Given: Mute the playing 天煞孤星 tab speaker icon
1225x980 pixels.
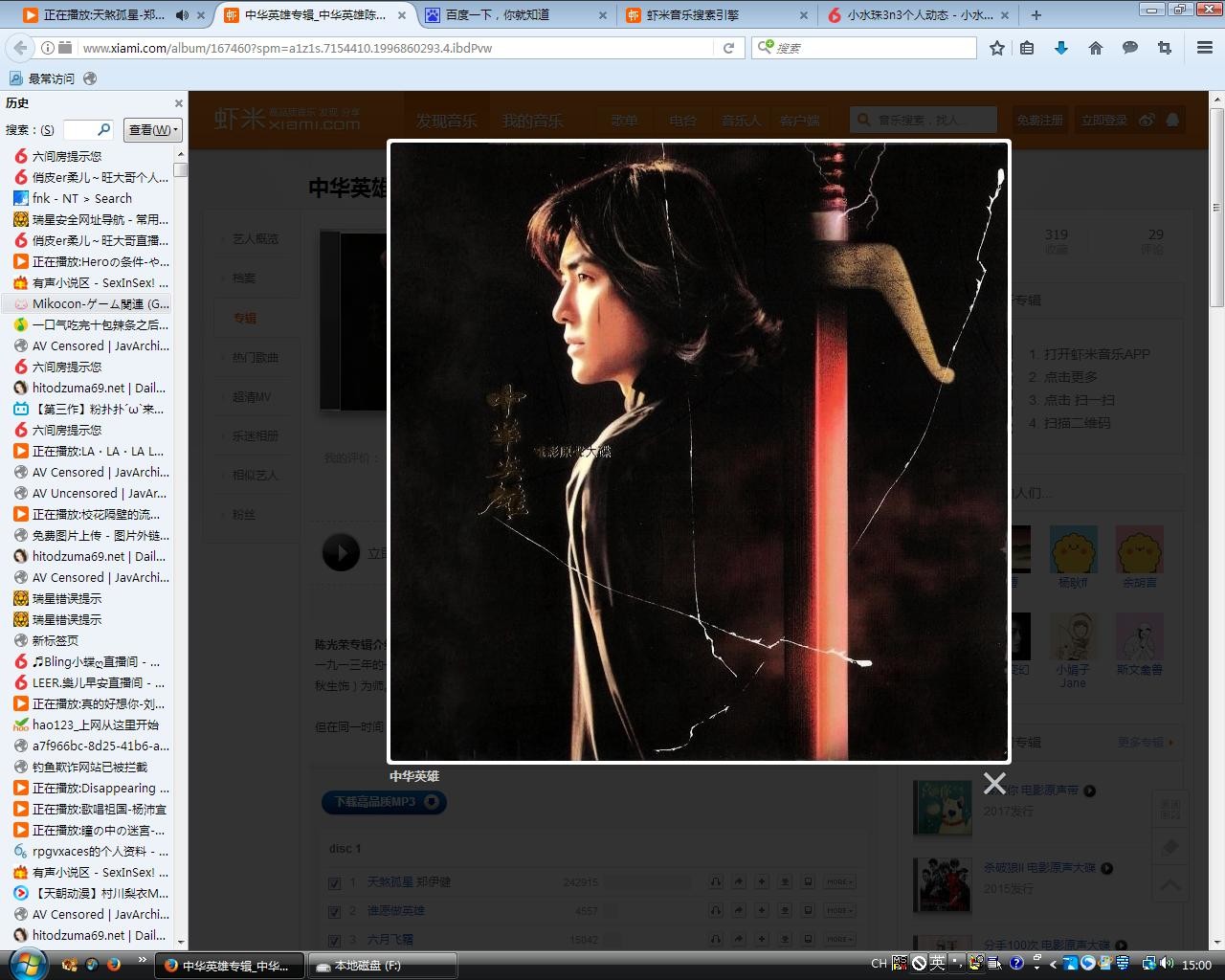Looking at the screenshot, I should (x=182, y=15).
